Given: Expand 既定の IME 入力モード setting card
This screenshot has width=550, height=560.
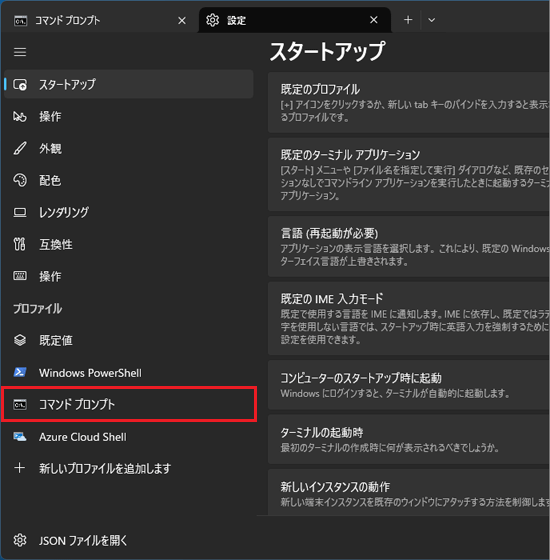Looking at the screenshot, I should pos(409,319).
